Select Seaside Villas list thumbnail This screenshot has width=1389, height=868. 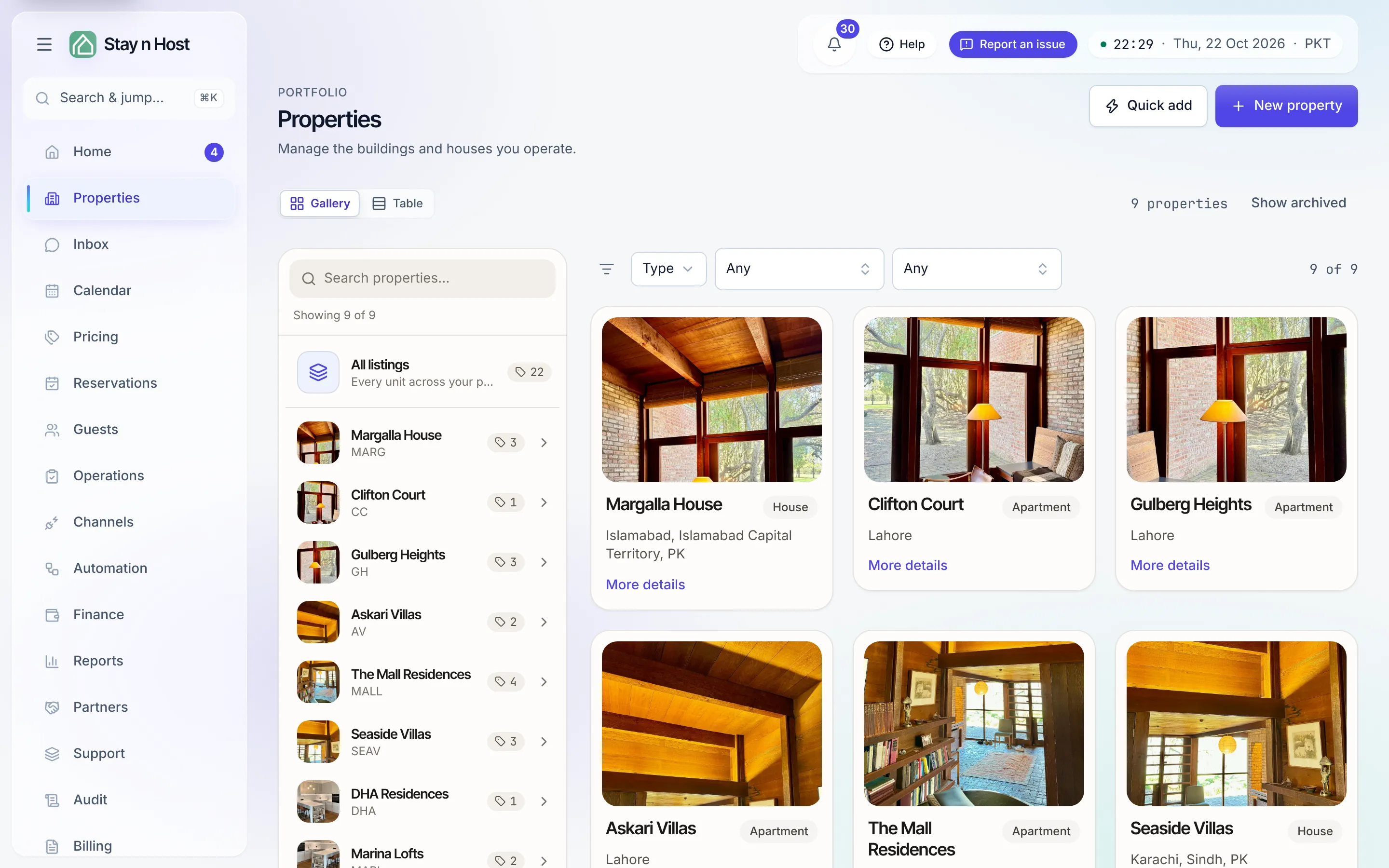tap(318, 741)
